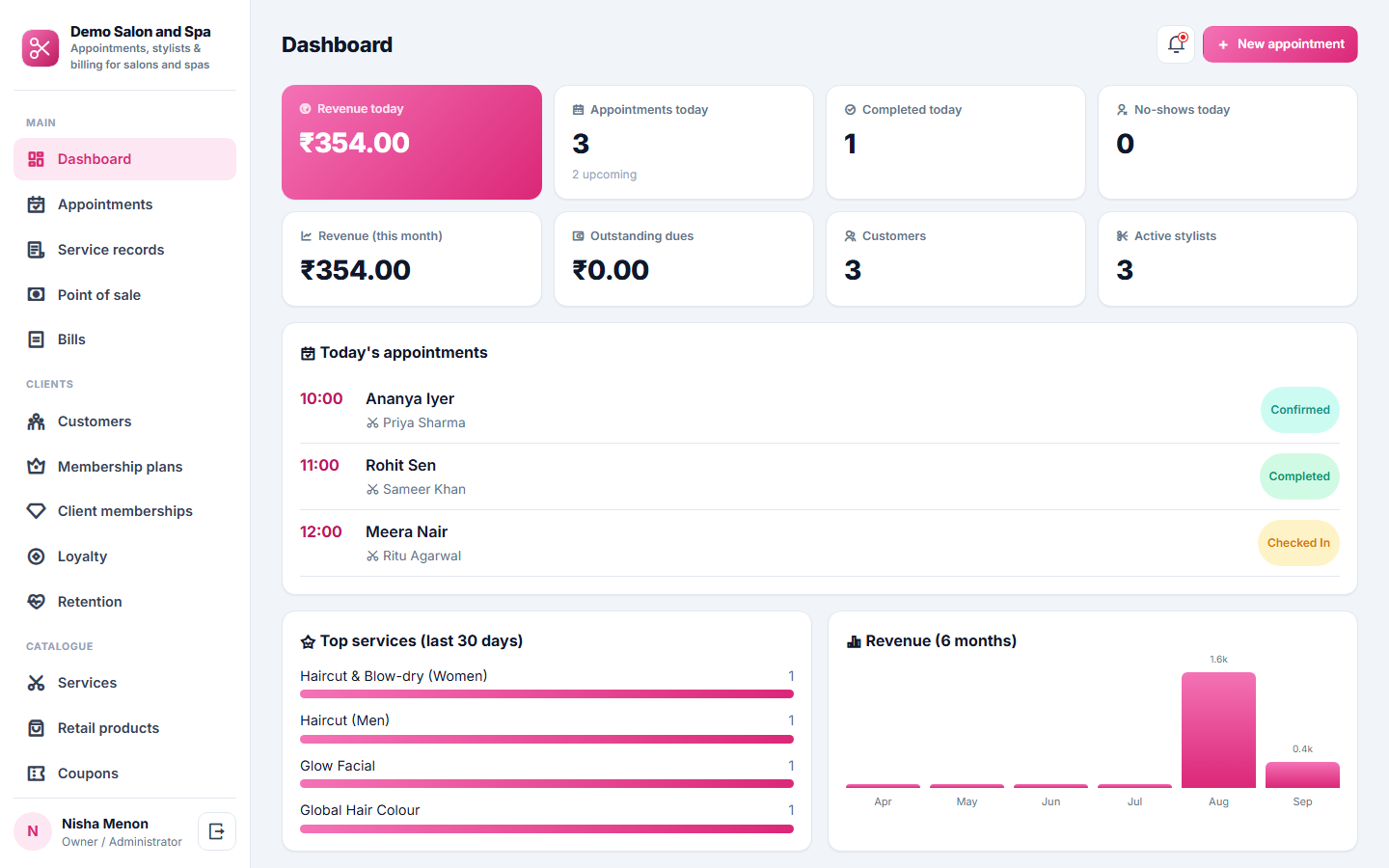Click the Active stylists card
1389x868 pixels.
1228,259
